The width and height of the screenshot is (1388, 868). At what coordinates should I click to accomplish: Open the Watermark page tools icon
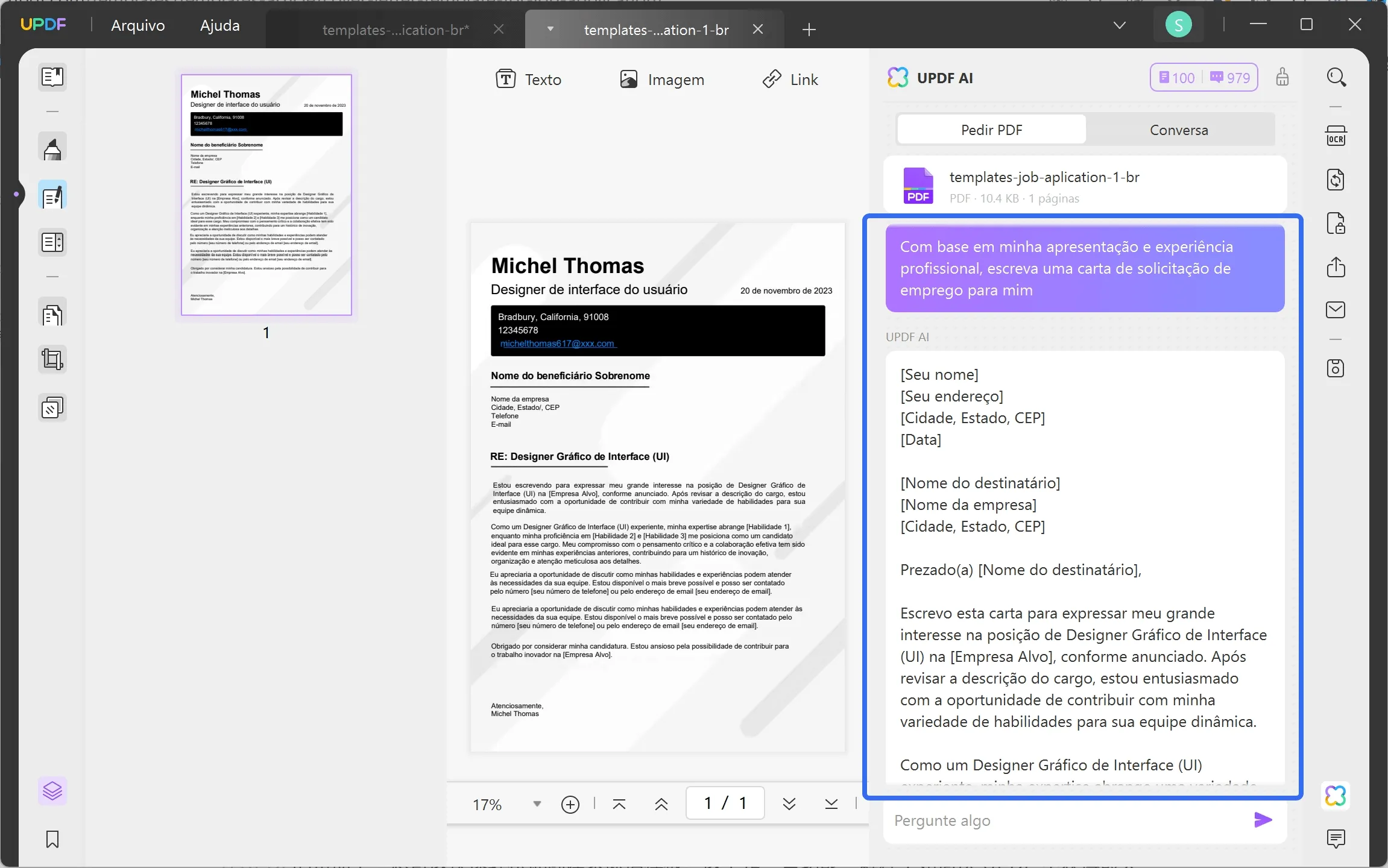pyautogui.click(x=52, y=408)
